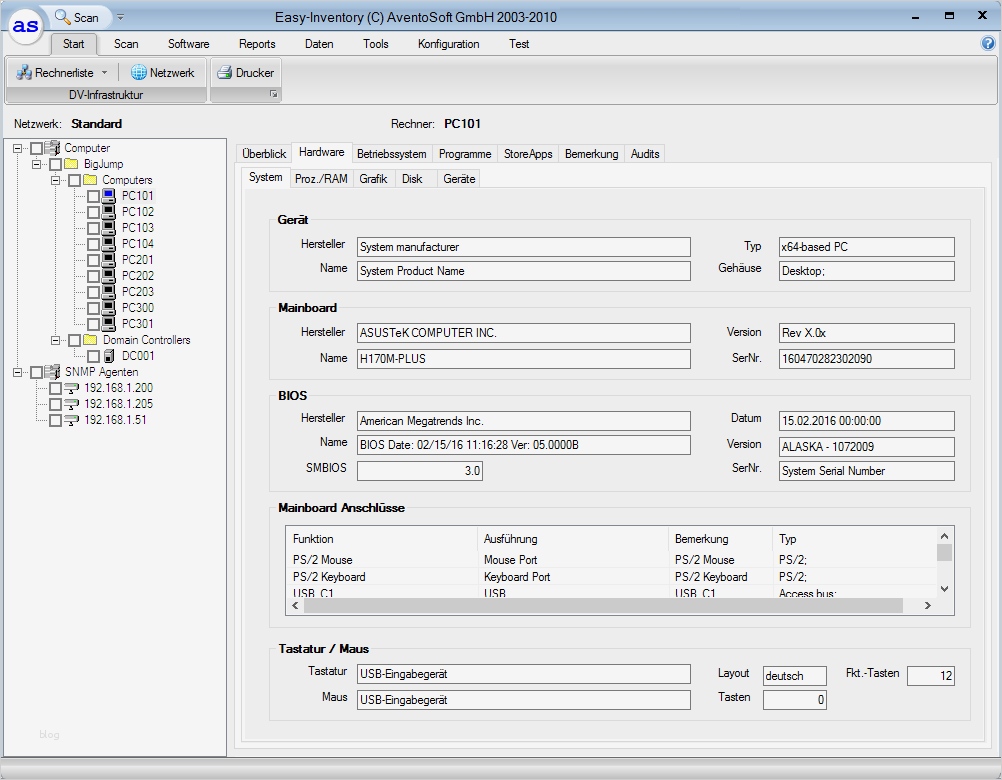Collapse the Domain Controllers tree node
Viewport: 1002px width, 780px height.
(55, 340)
